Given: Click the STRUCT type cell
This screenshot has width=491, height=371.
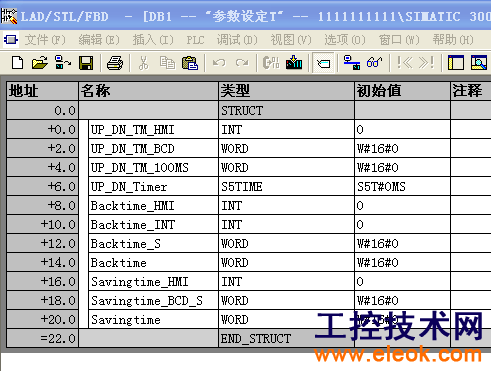Looking at the screenshot, I should 287,110.
